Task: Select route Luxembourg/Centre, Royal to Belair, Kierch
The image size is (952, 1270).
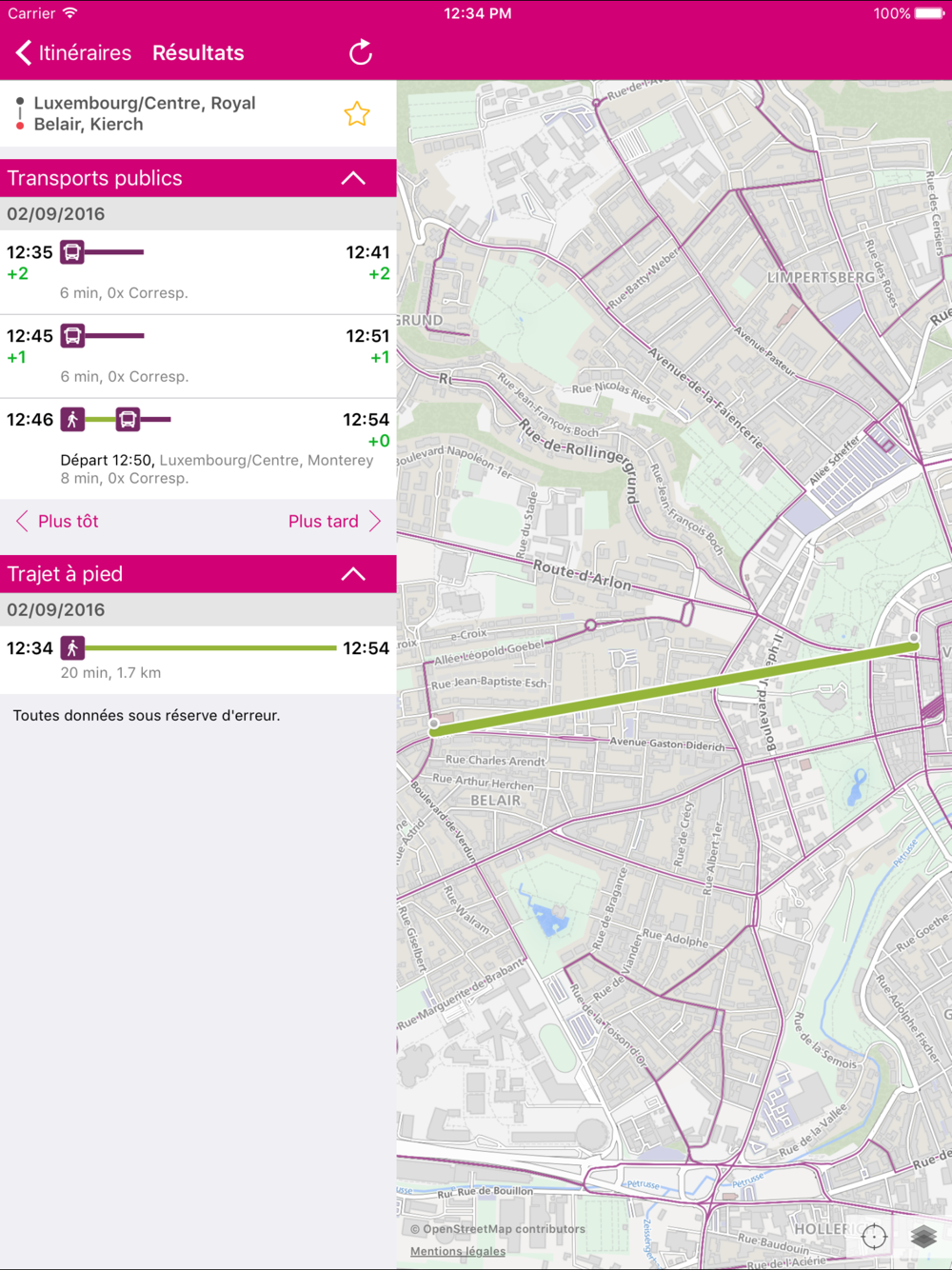Action: [x=198, y=114]
